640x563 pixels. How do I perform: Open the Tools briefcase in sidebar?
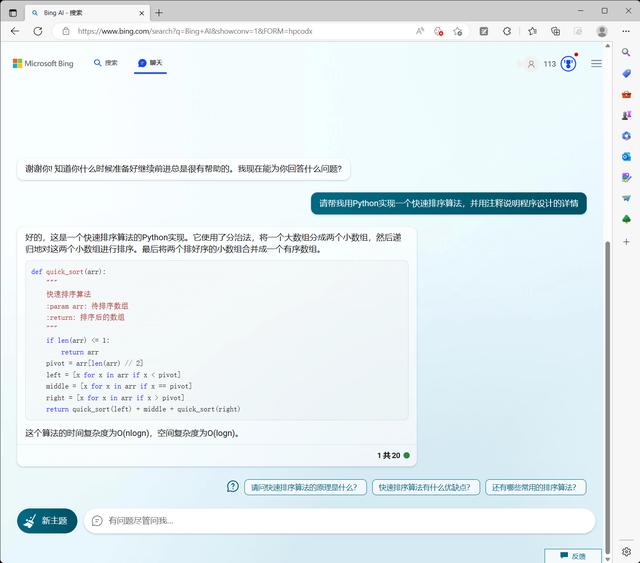click(626, 94)
